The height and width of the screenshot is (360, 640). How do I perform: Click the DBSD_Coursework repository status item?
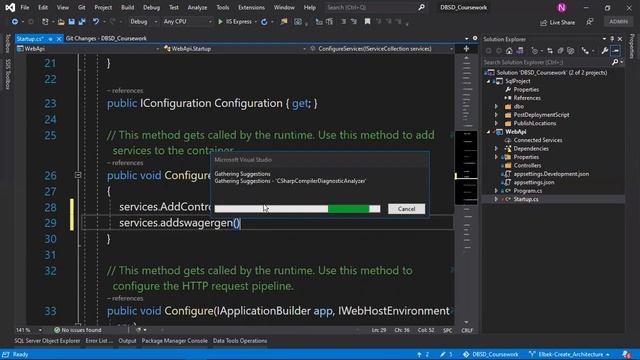click(491, 354)
